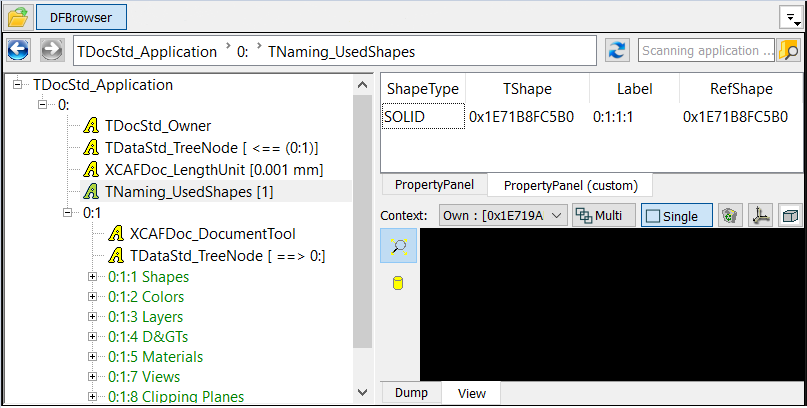Select the DFBrowser tab button
Viewport: 807px width, 408px height.
[x=81, y=17]
